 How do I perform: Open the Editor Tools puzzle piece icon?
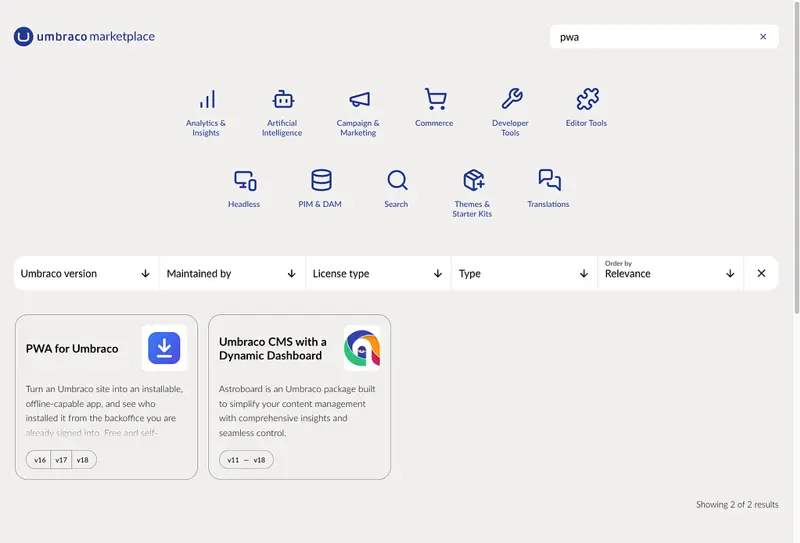[587, 99]
